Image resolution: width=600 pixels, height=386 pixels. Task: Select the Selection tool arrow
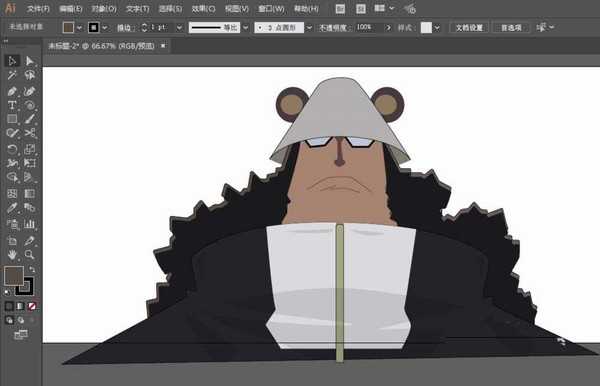[12, 61]
